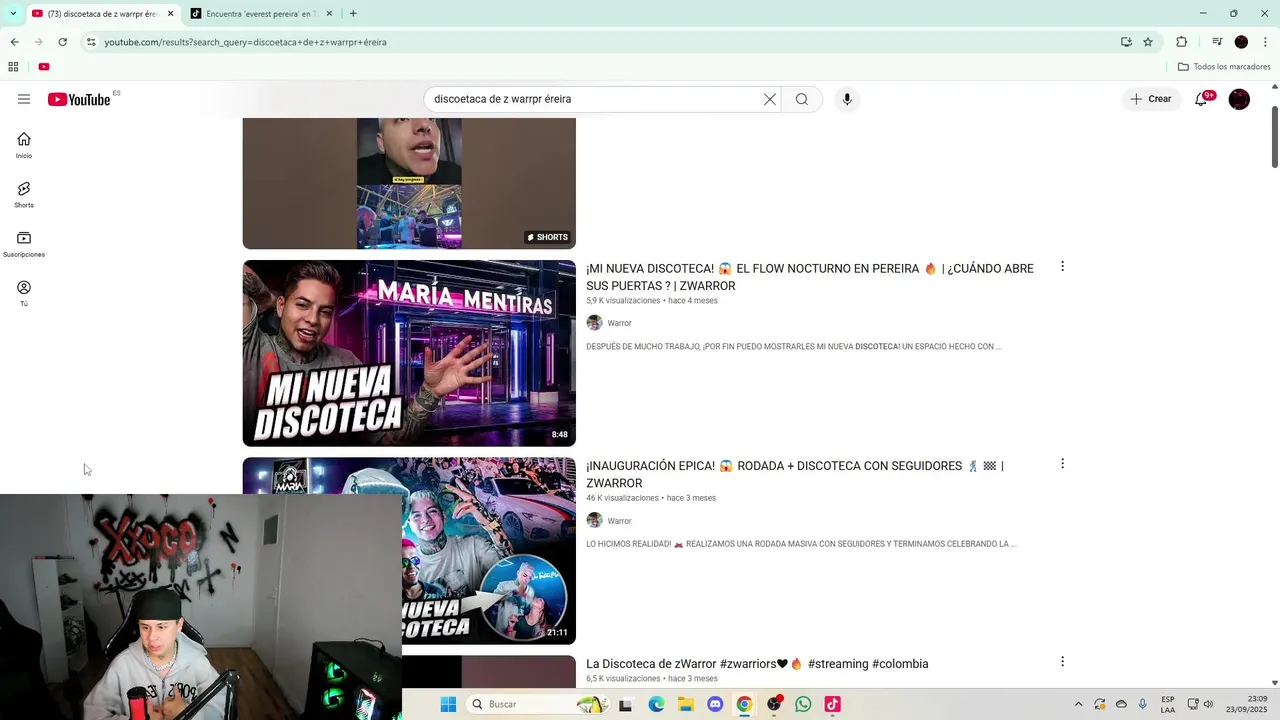Viewport: 1280px width, 720px height.
Task: Open the media control icon in Chrome toolbar
Action: 1217,42
